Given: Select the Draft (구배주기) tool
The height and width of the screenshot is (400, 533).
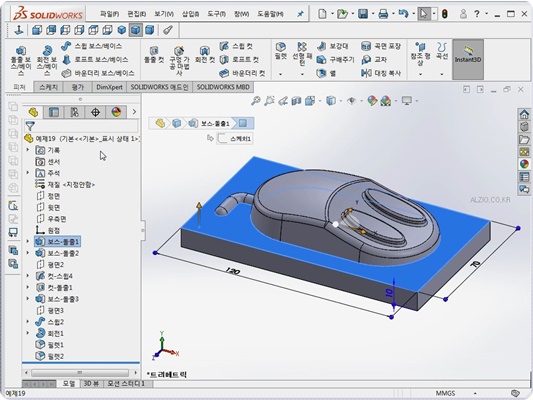Looking at the screenshot, I should tap(336, 59).
